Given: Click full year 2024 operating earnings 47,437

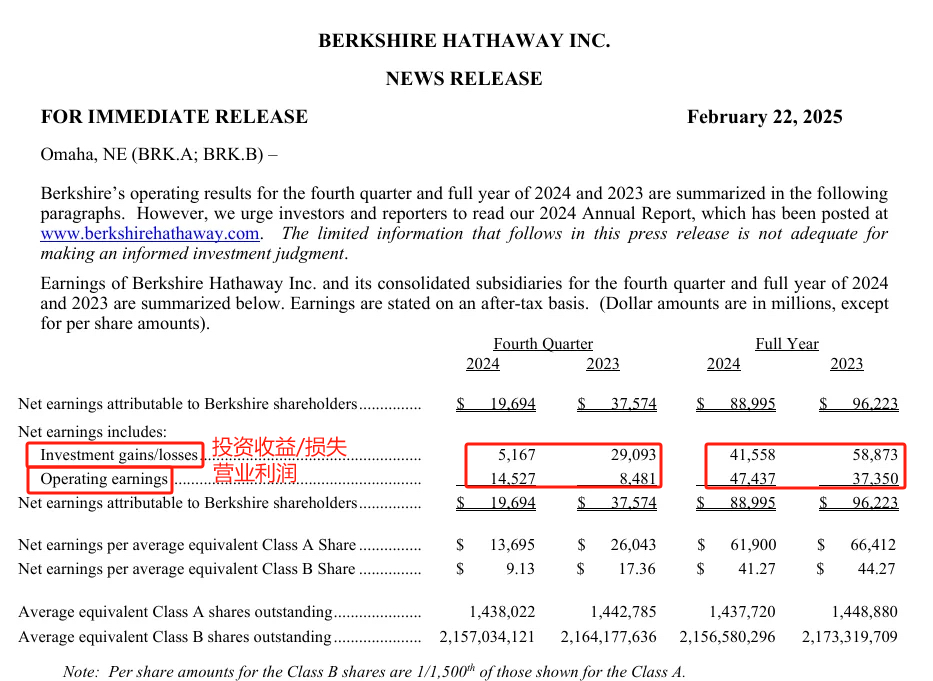Looking at the screenshot, I should click(753, 479).
